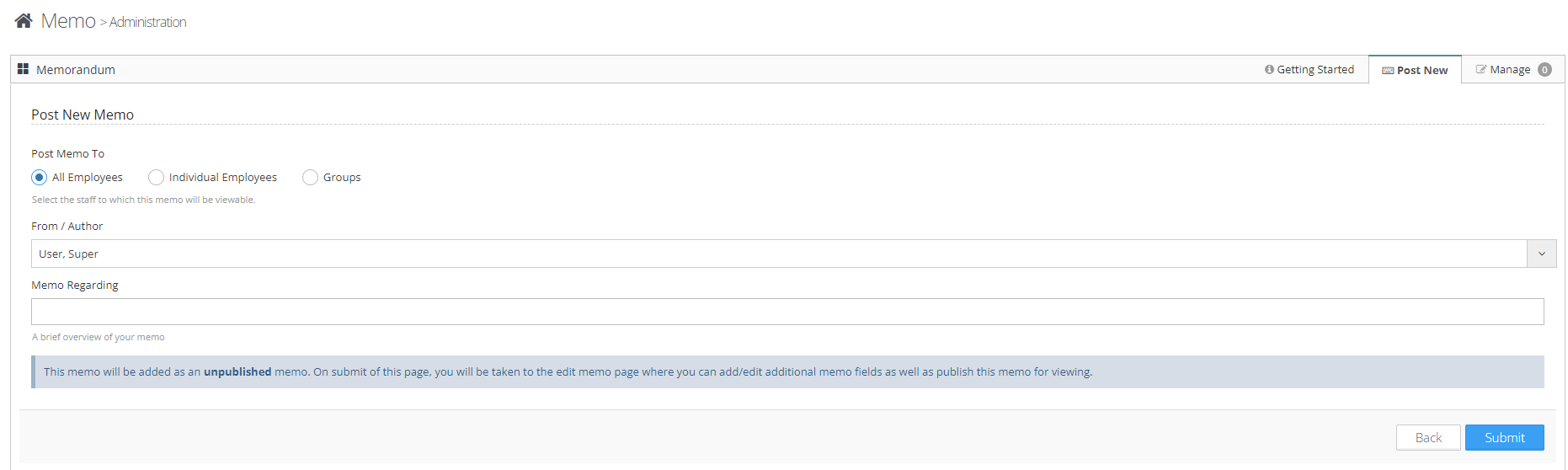Select the Post New tab
The height and width of the screenshot is (470, 1568).
coord(1422,71)
